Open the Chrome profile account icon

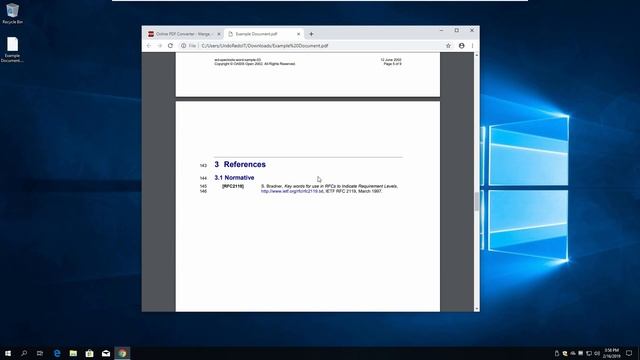click(x=461, y=46)
